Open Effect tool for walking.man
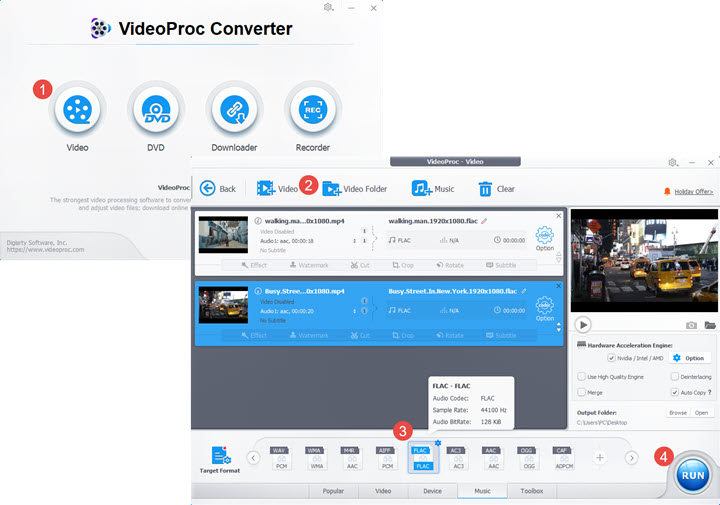720x505 pixels. [254, 265]
